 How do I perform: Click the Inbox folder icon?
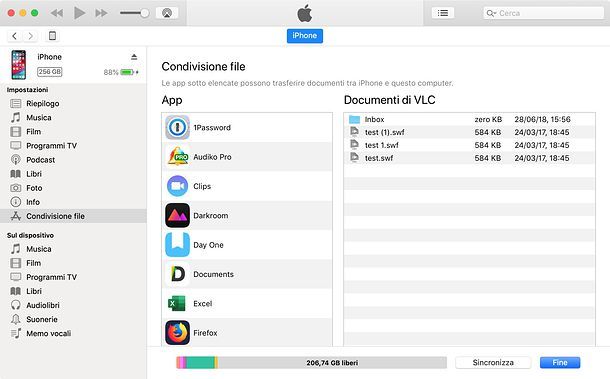coord(354,119)
